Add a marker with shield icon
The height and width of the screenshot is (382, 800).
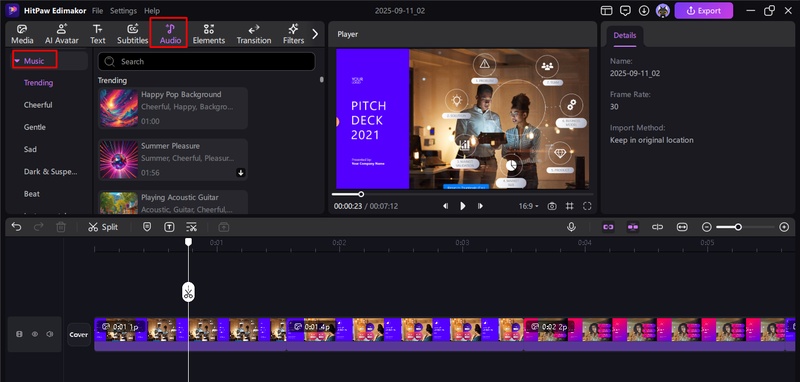click(x=147, y=227)
